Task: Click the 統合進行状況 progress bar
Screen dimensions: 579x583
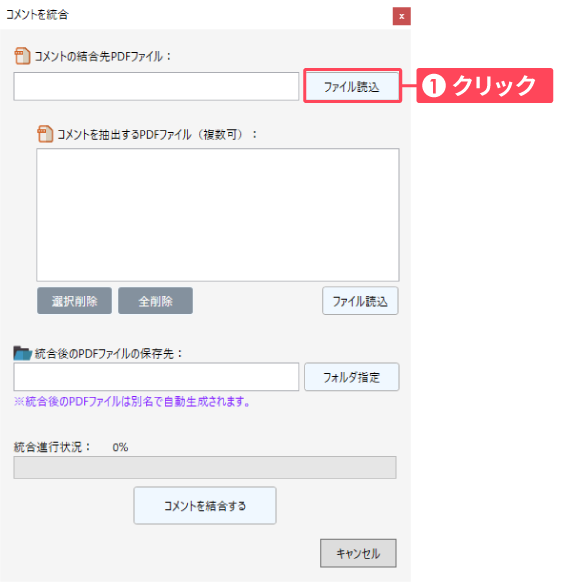Action: [205, 467]
